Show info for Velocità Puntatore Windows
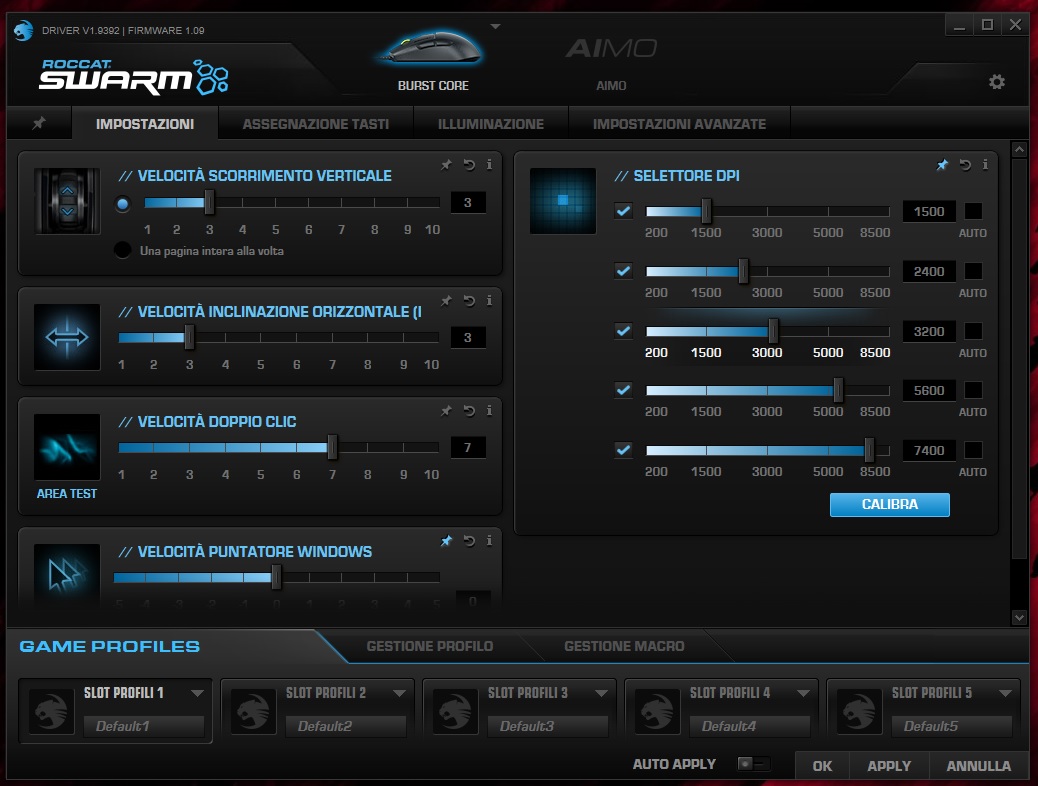The image size is (1038, 786). pos(489,540)
